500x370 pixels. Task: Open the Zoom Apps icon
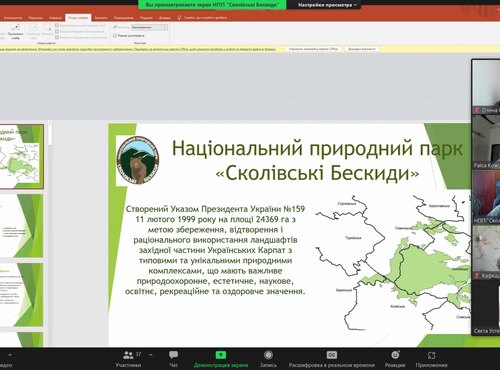431,355
